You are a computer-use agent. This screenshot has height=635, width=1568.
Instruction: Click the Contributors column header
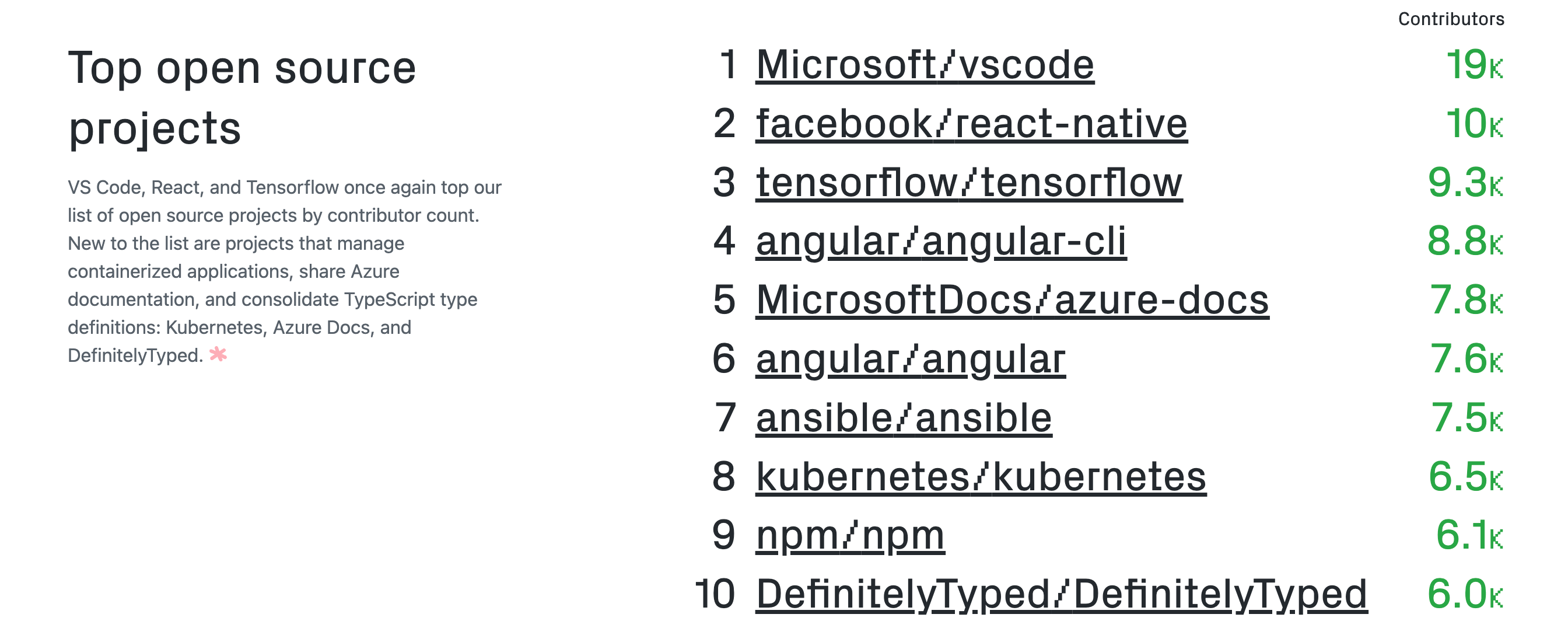tap(1451, 19)
